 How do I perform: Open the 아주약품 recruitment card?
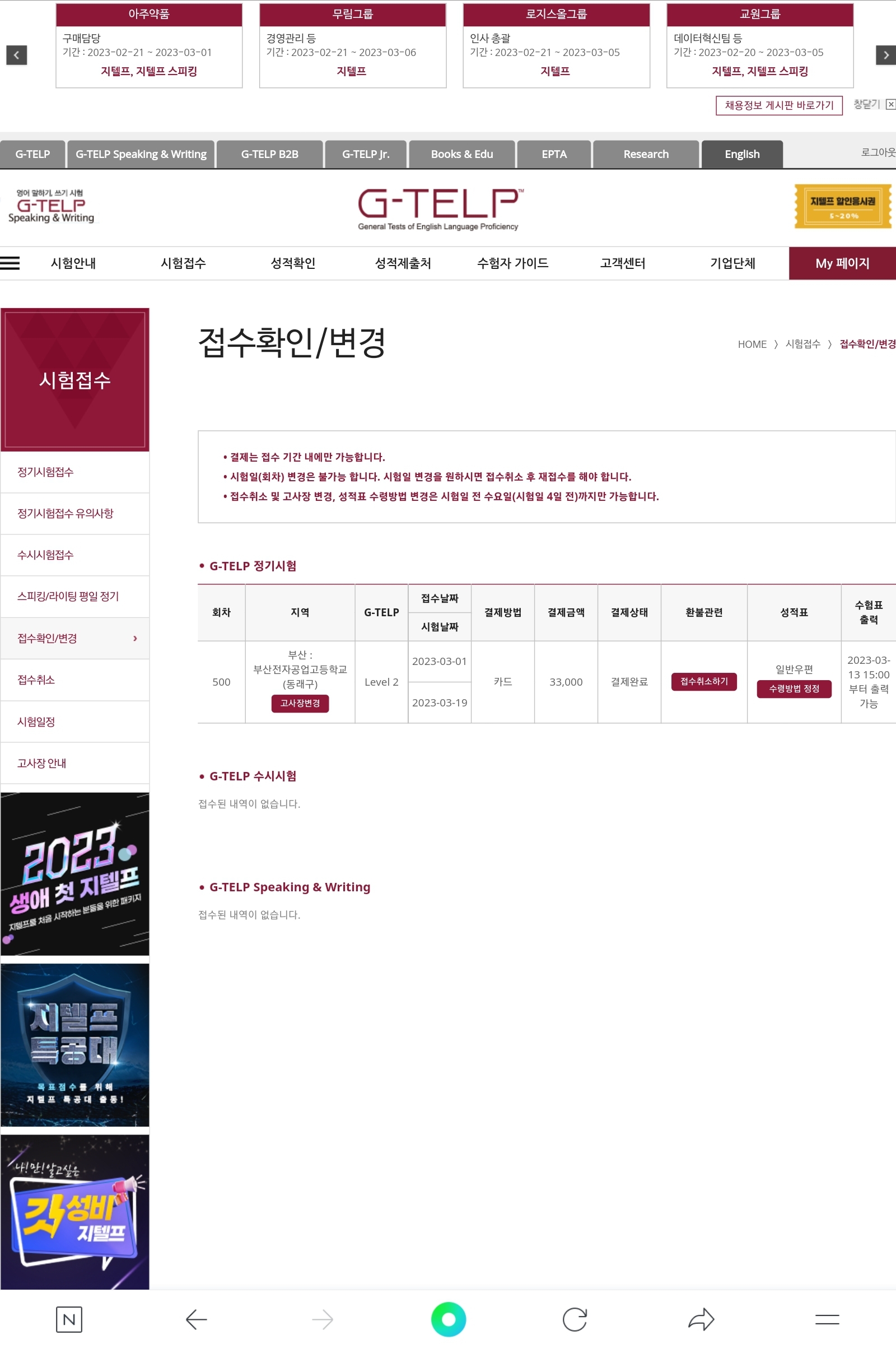click(x=149, y=46)
